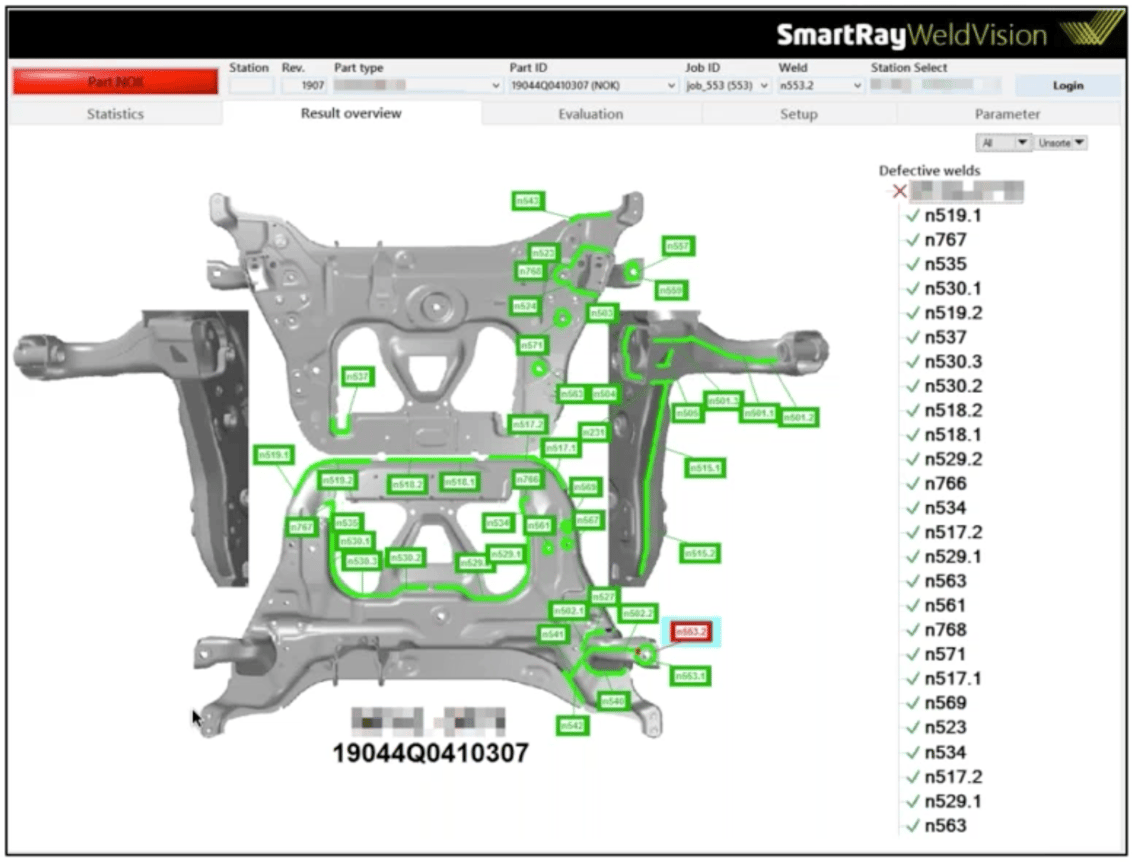
Task: Click the red X beside the defective welds entry
Action: point(899,192)
